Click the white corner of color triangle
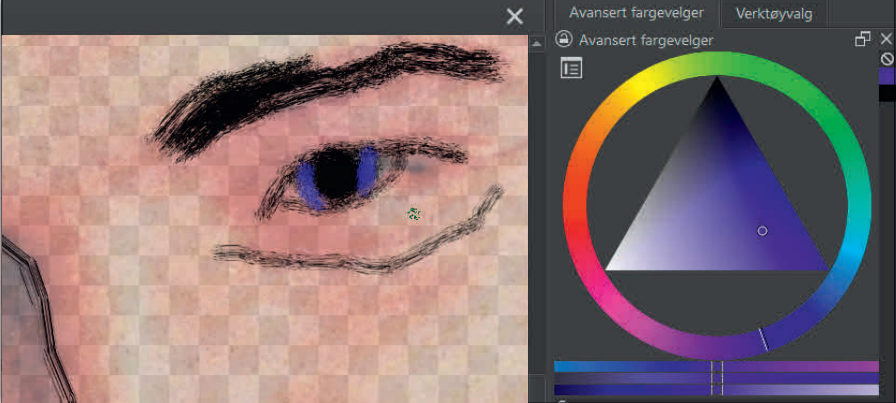This screenshot has width=896, height=403. coord(609,268)
